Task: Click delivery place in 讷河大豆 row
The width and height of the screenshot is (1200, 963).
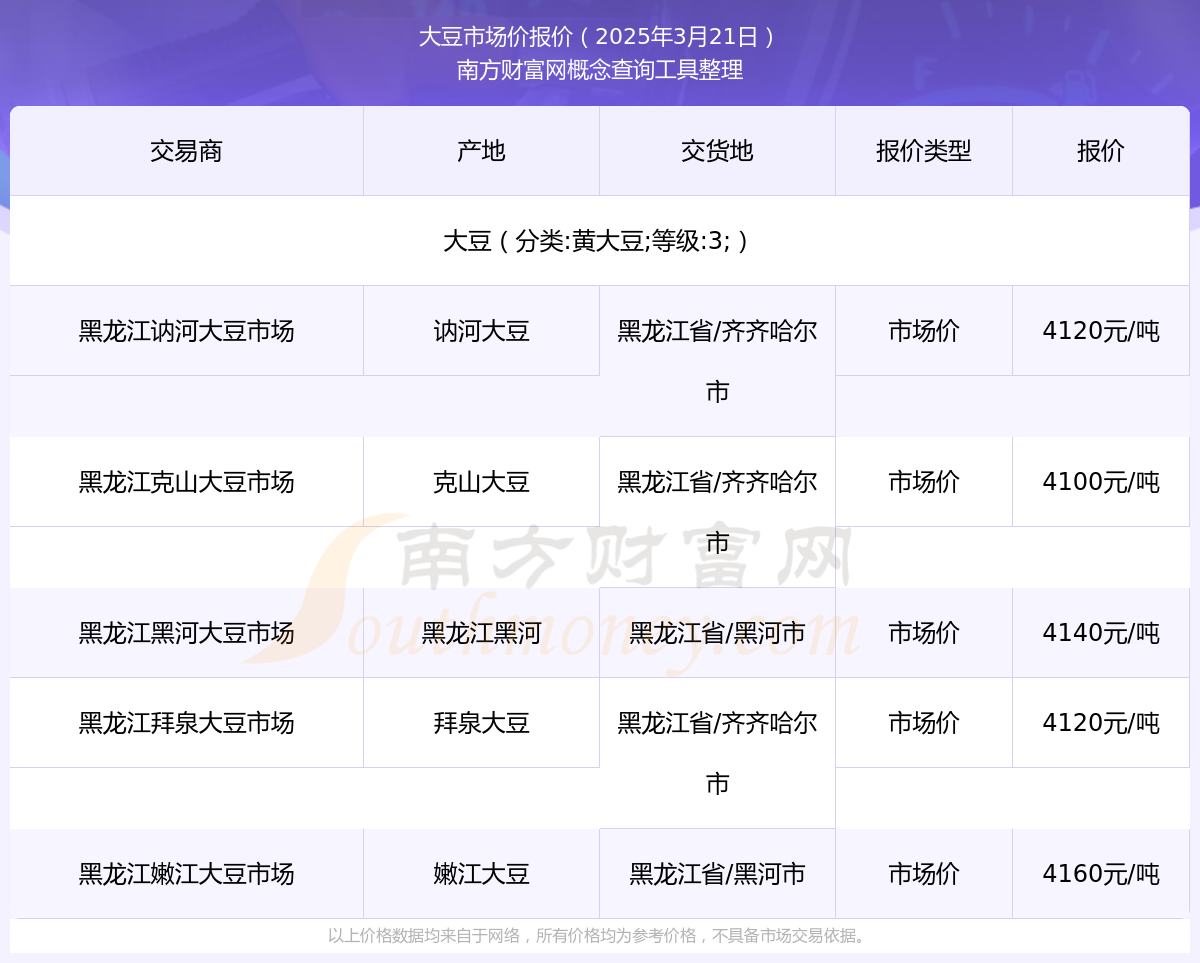Action: click(x=718, y=361)
